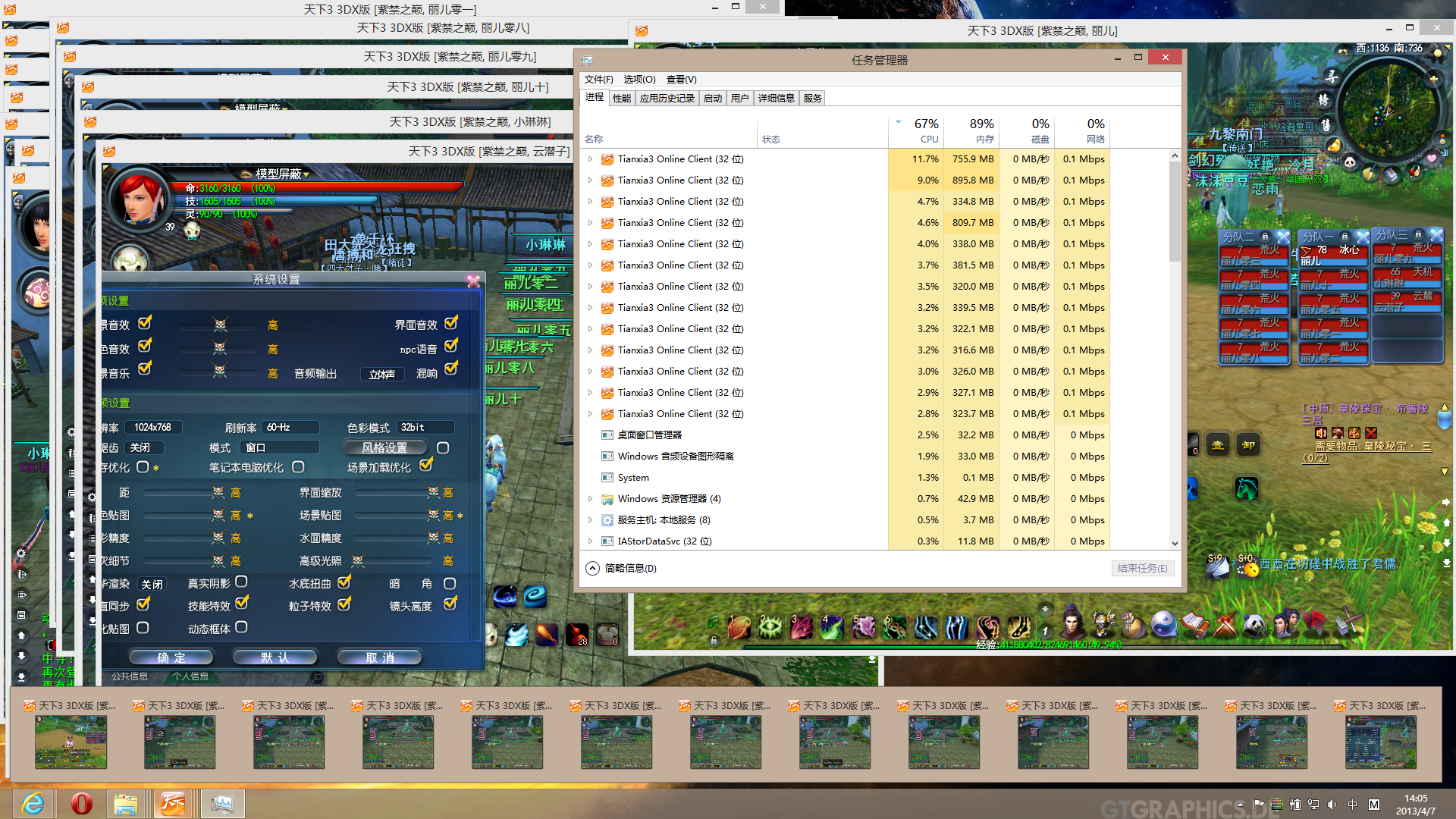Viewport: 1456px width, 819px height.
Task: Switch to the 应用历史记录 tab
Action: pyautogui.click(x=667, y=99)
